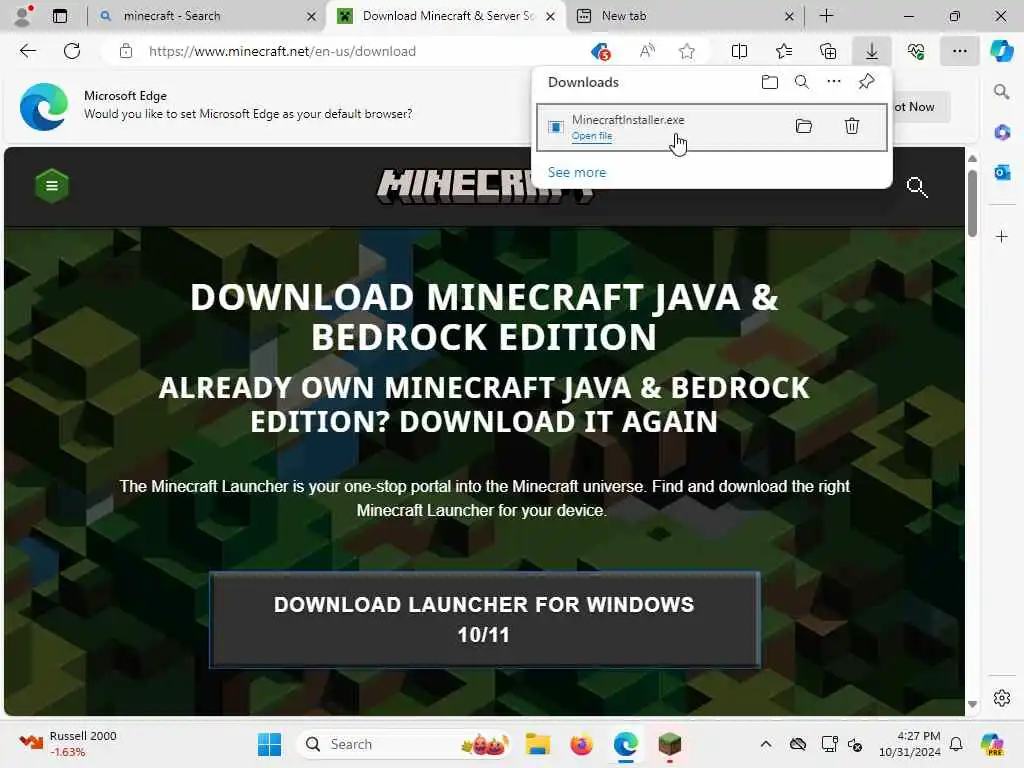Click Download Launcher for Windows 10/11
Screen dimensions: 1024x768
coord(485,620)
